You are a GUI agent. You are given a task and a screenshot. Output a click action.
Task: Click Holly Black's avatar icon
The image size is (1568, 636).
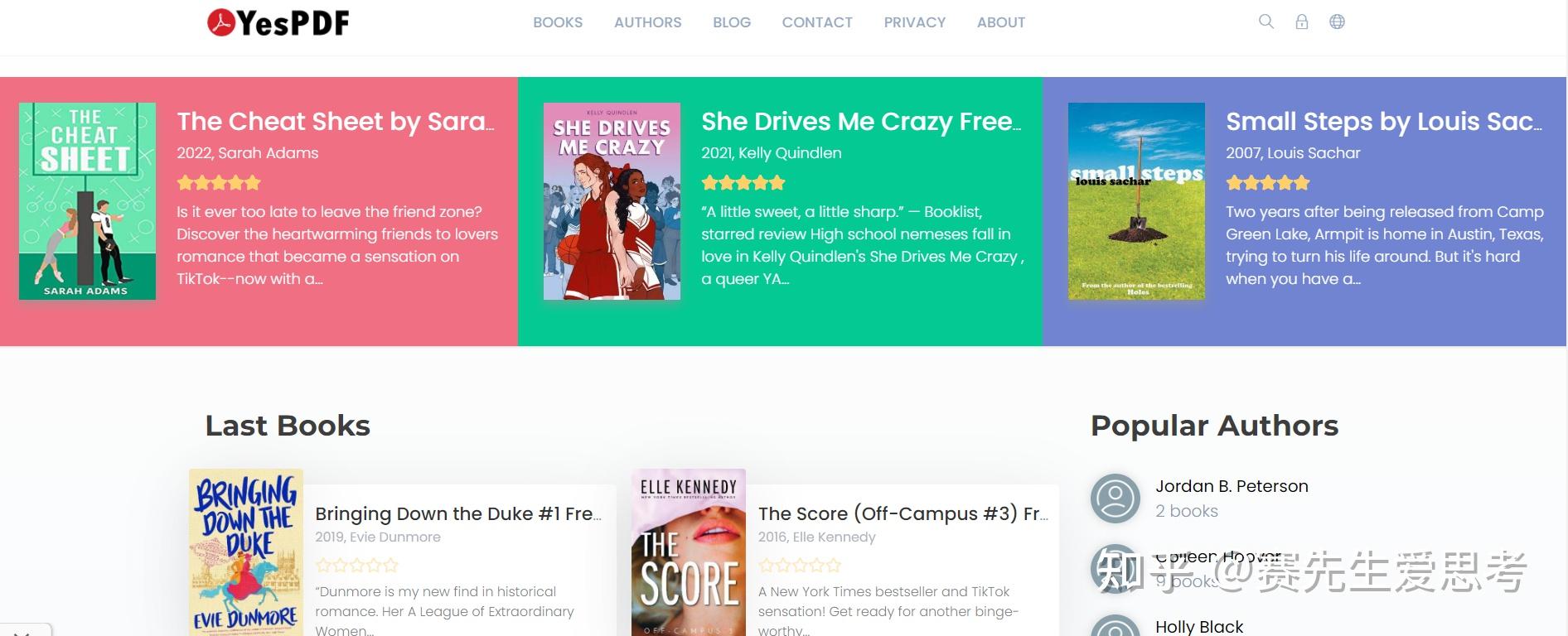click(1116, 625)
